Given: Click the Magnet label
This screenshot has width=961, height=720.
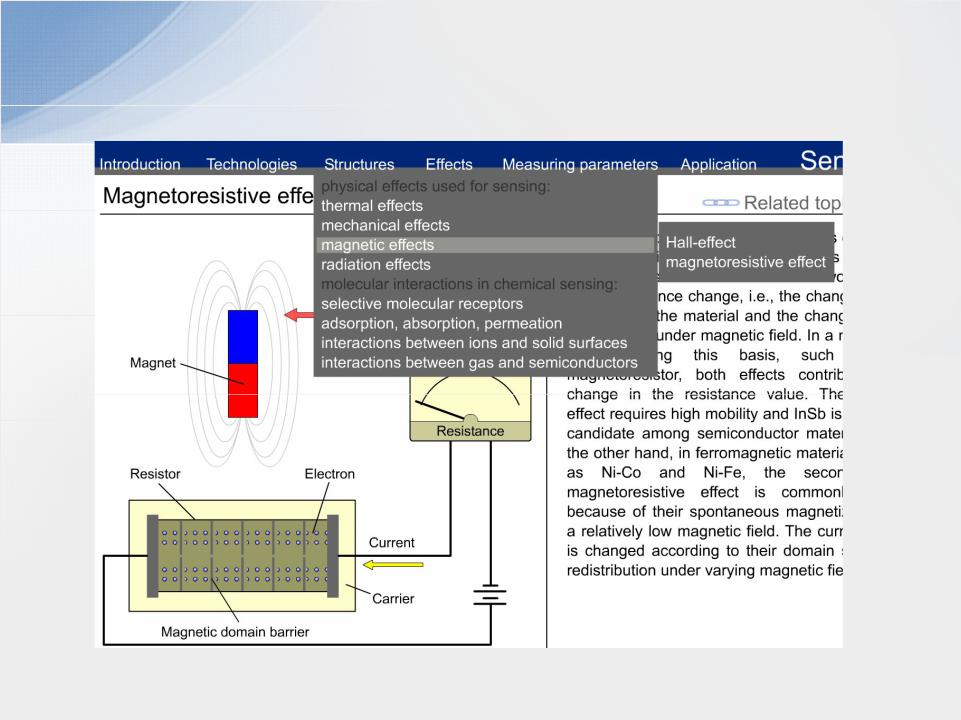Looking at the screenshot, I should tap(153, 363).
